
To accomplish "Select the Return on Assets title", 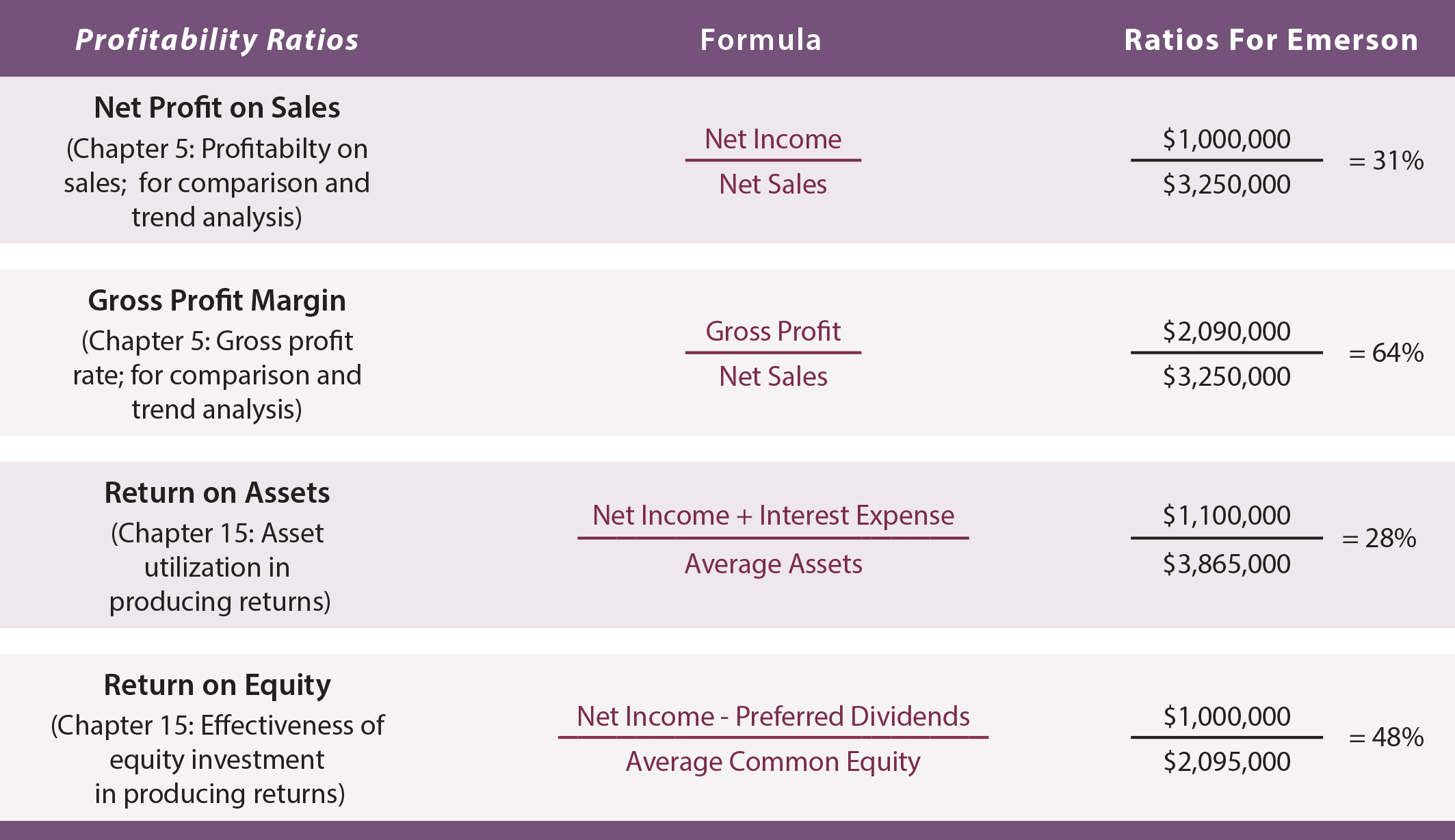I will point(217,493).
